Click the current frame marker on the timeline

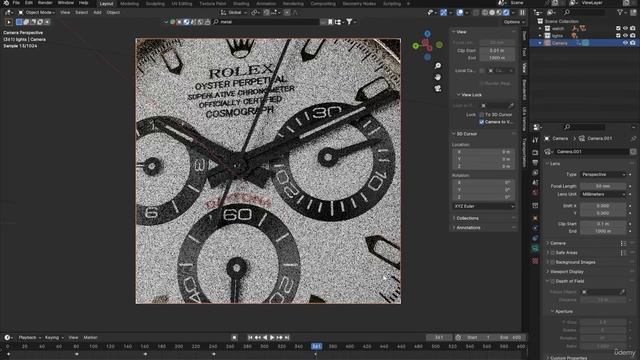point(316,347)
